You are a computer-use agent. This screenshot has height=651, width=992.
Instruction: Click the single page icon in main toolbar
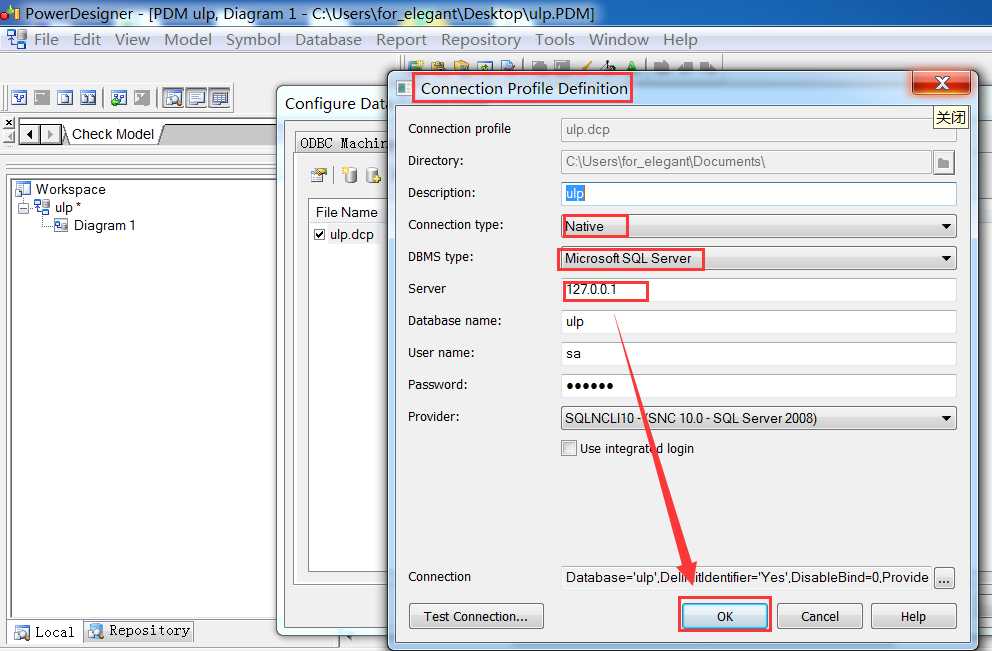[65, 97]
